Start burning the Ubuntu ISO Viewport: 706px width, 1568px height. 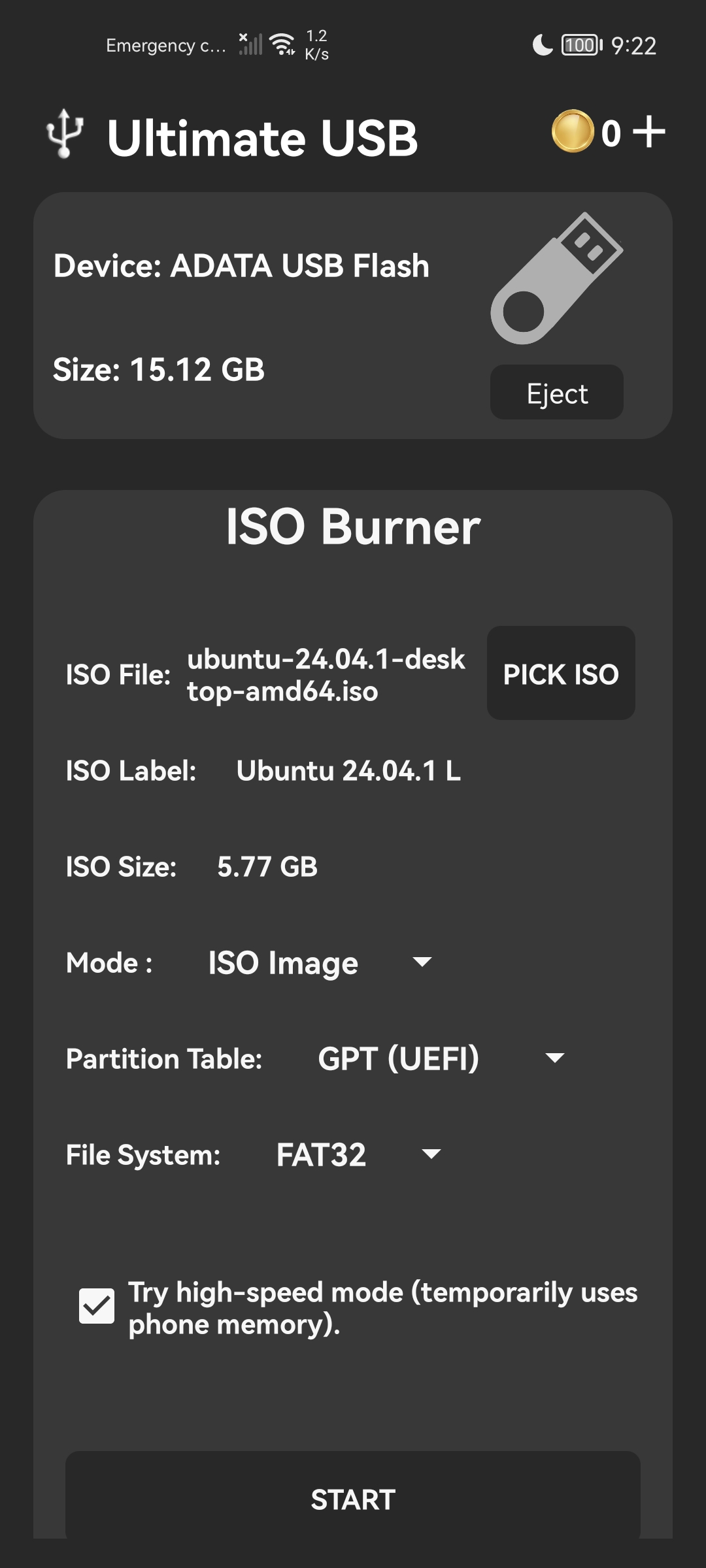click(x=352, y=1500)
